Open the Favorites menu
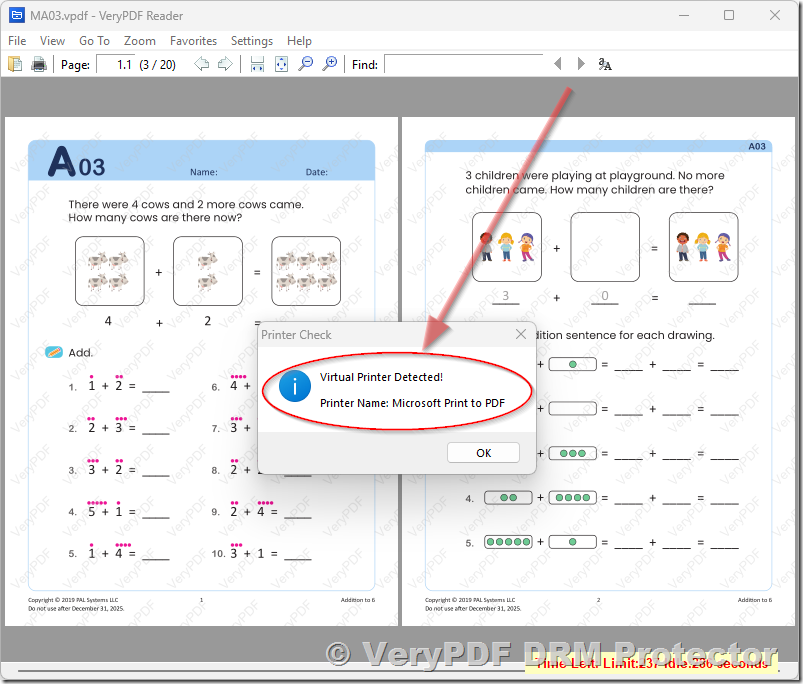The image size is (803, 684). (193, 40)
